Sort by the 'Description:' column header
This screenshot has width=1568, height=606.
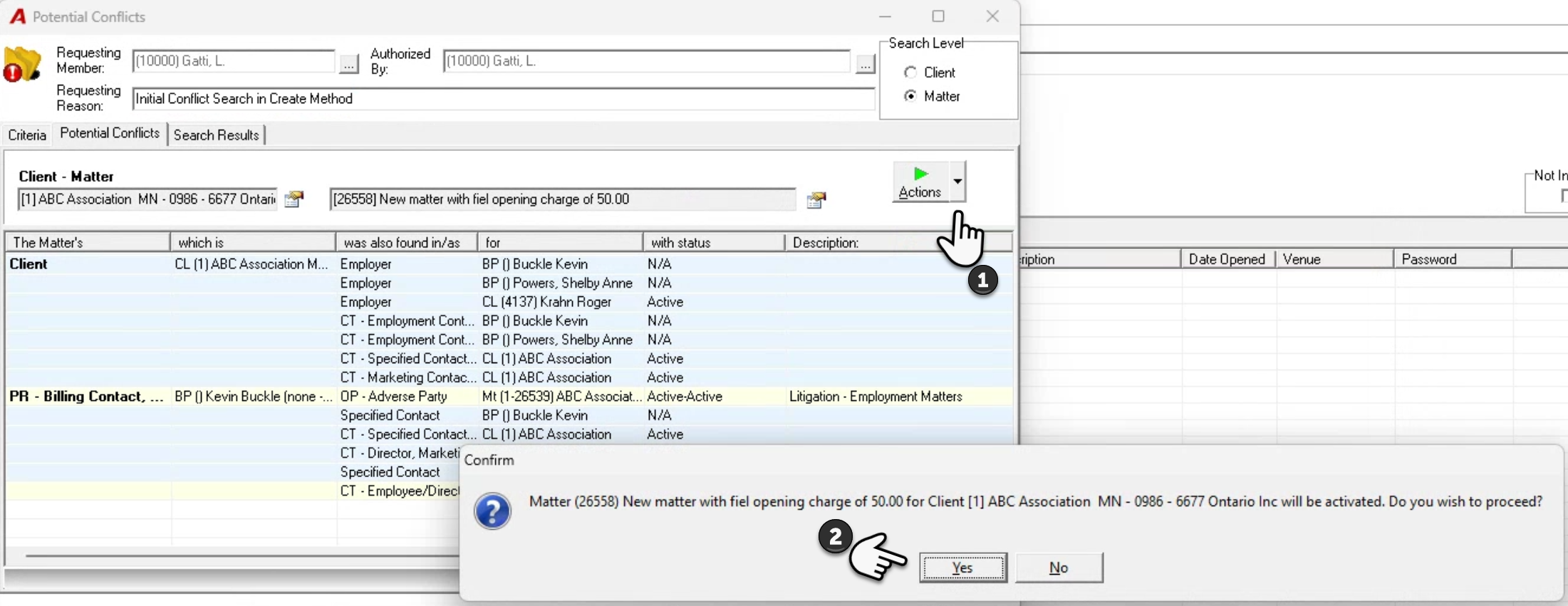(898, 243)
